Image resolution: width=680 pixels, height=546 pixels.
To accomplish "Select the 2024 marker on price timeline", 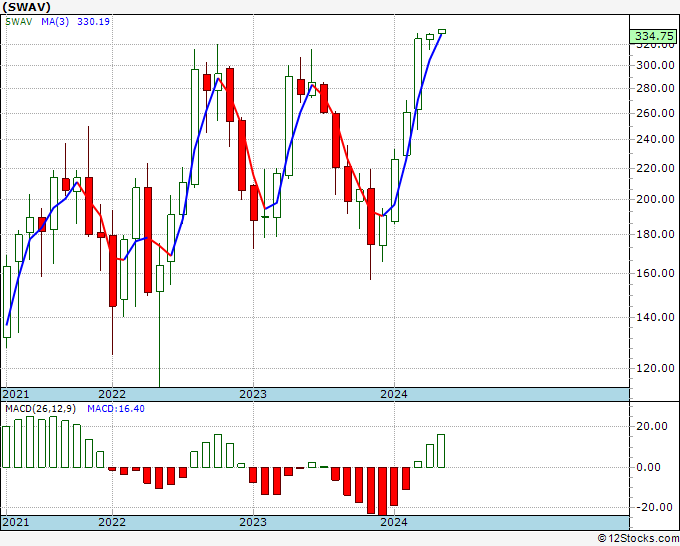I will (x=394, y=394).
